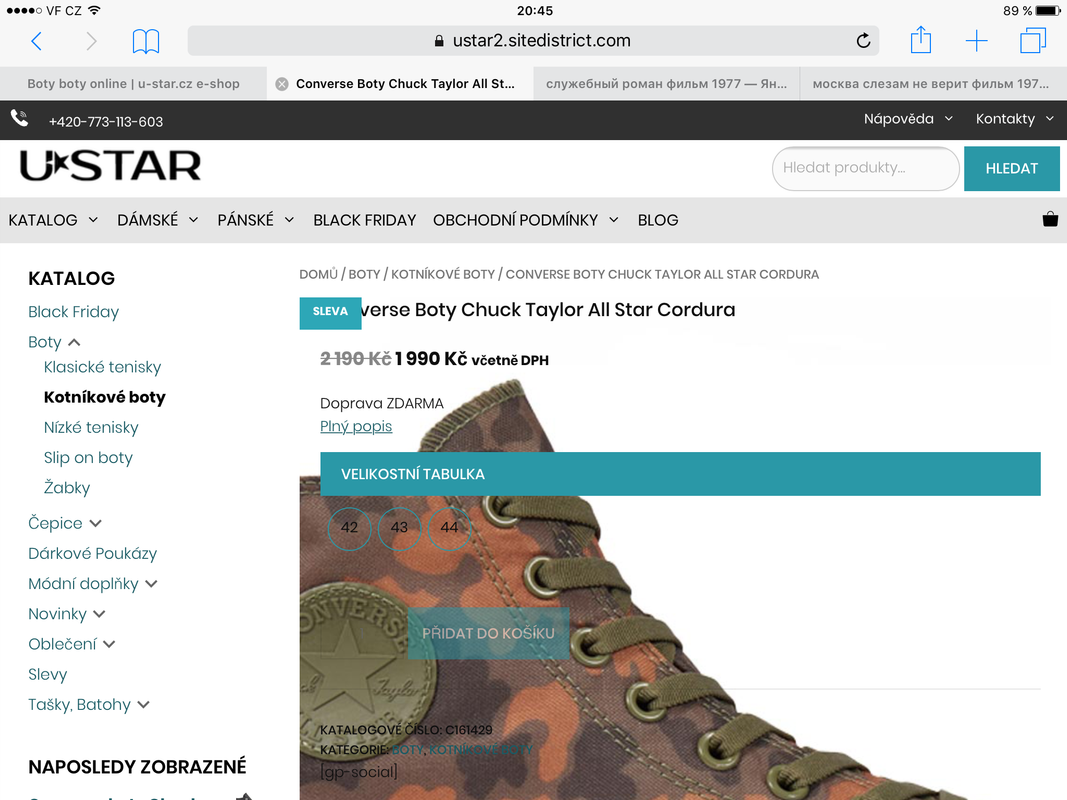Expand the Oblečení category chevron

110,644
